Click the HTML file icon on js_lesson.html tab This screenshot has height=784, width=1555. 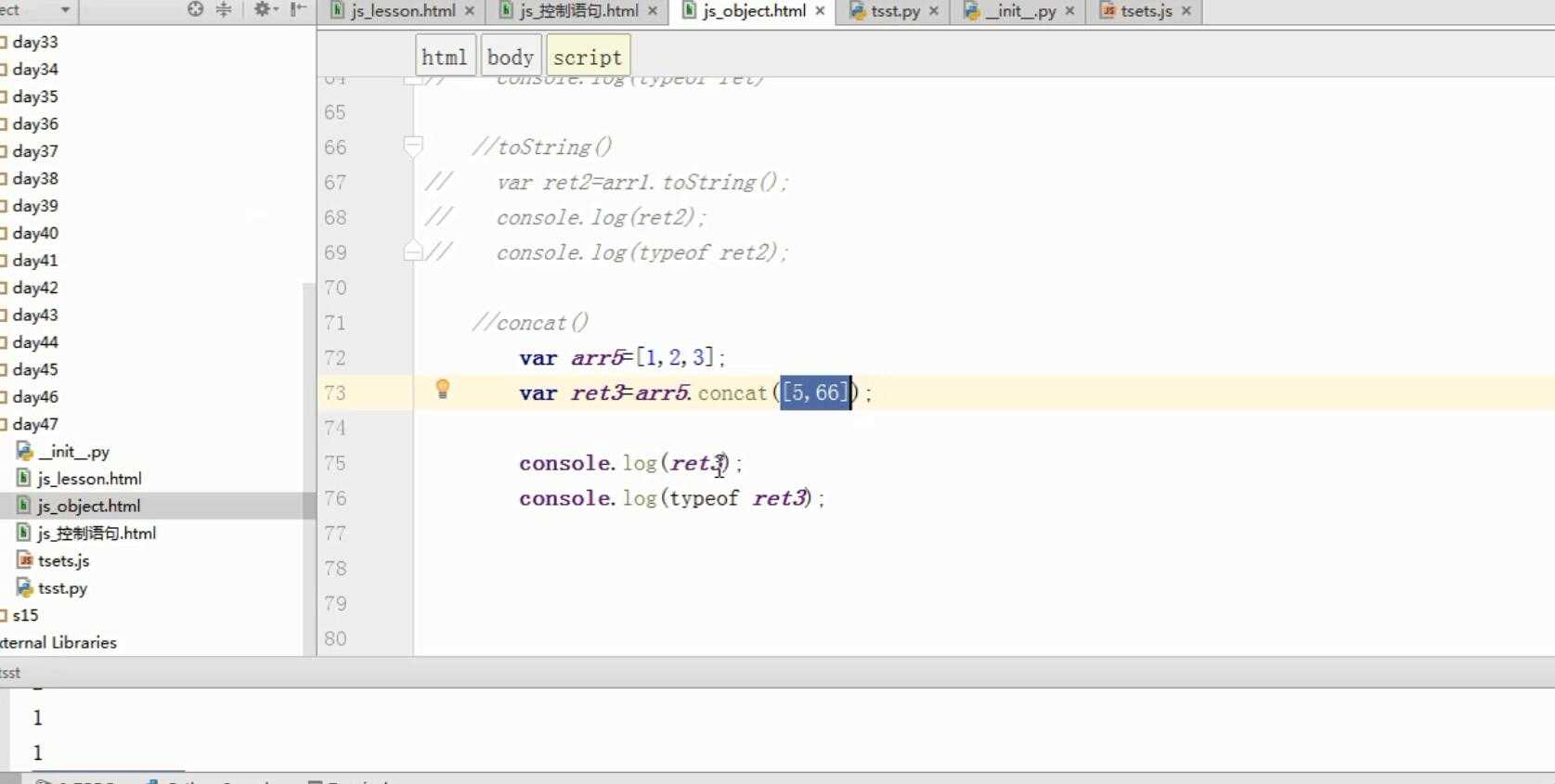point(338,10)
